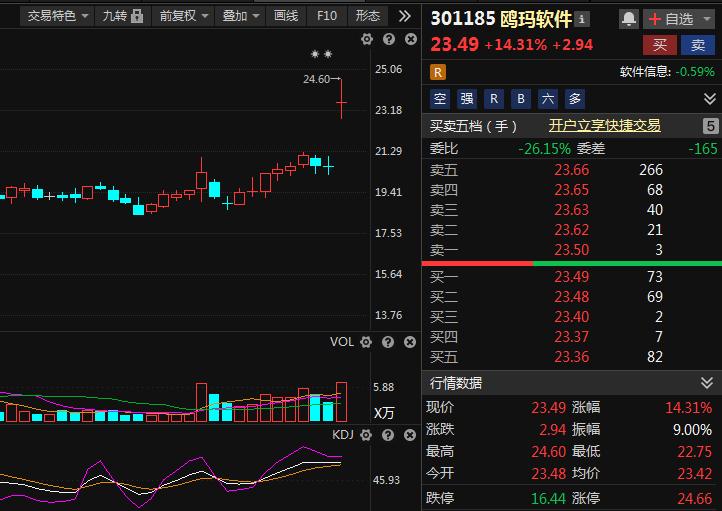This screenshot has width=722, height=511.
Task: Open KDJ indicator help icon
Action: 388,435
